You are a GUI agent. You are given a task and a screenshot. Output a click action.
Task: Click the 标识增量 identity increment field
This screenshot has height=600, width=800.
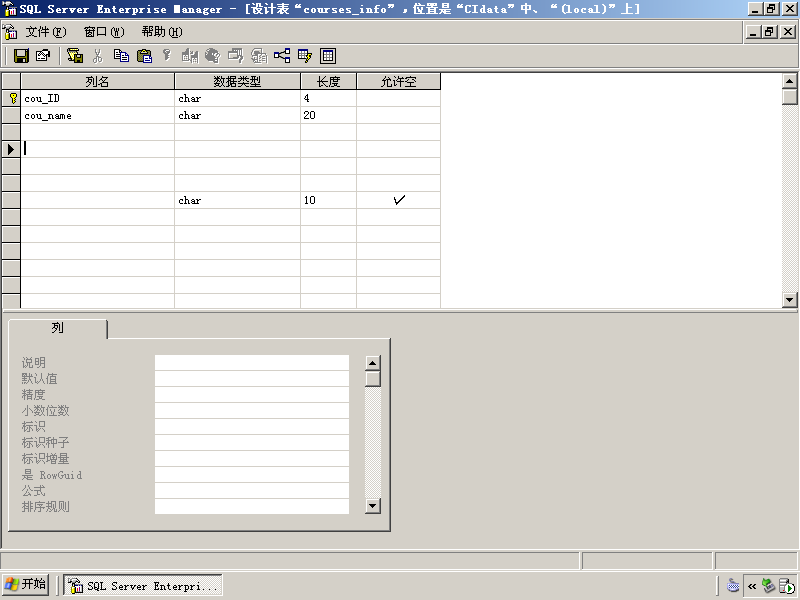coord(252,459)
